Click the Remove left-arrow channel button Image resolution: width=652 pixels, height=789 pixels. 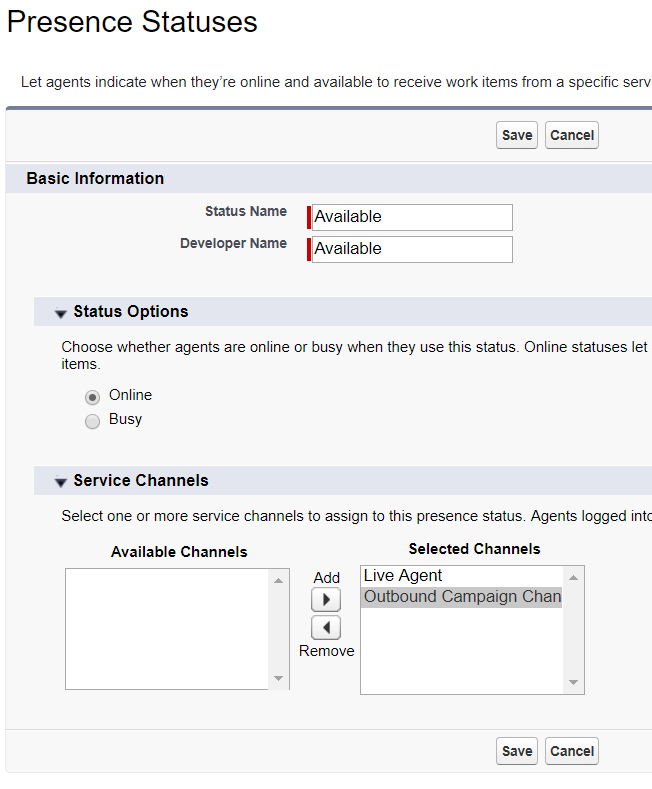click(x=326, y=627)
